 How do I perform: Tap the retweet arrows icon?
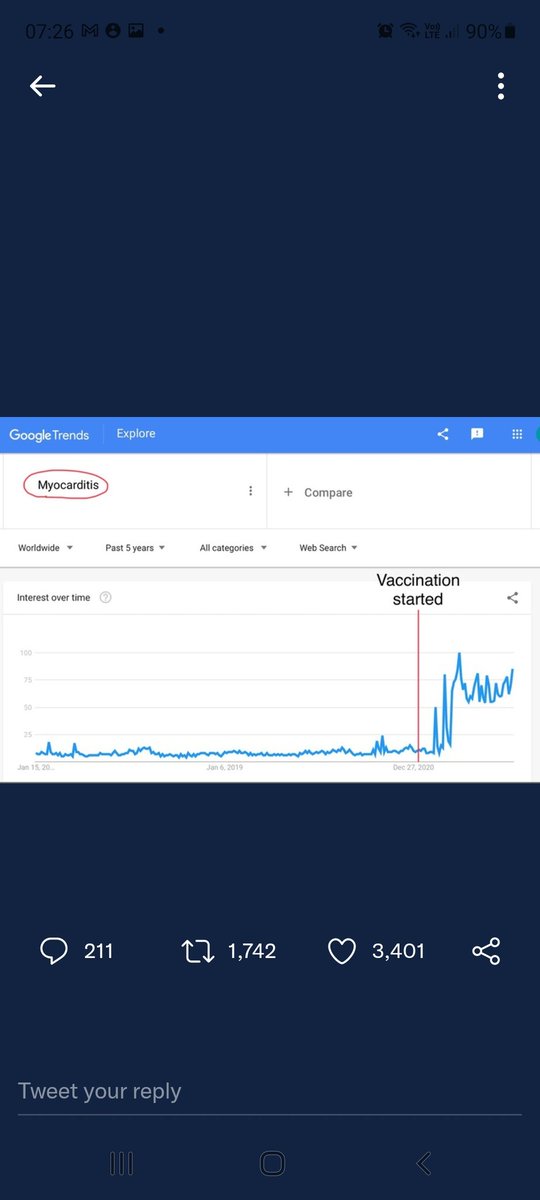pyautogui.click(x=199, y=951)
